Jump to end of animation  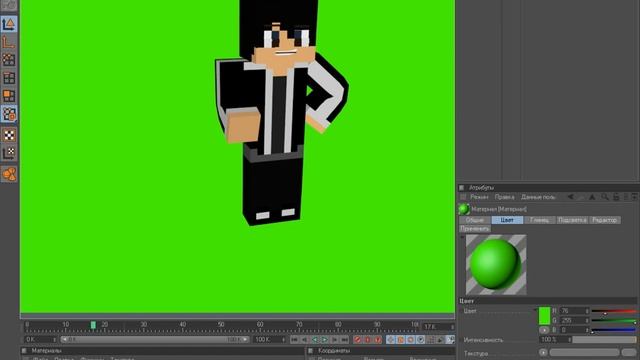[345, 340]
